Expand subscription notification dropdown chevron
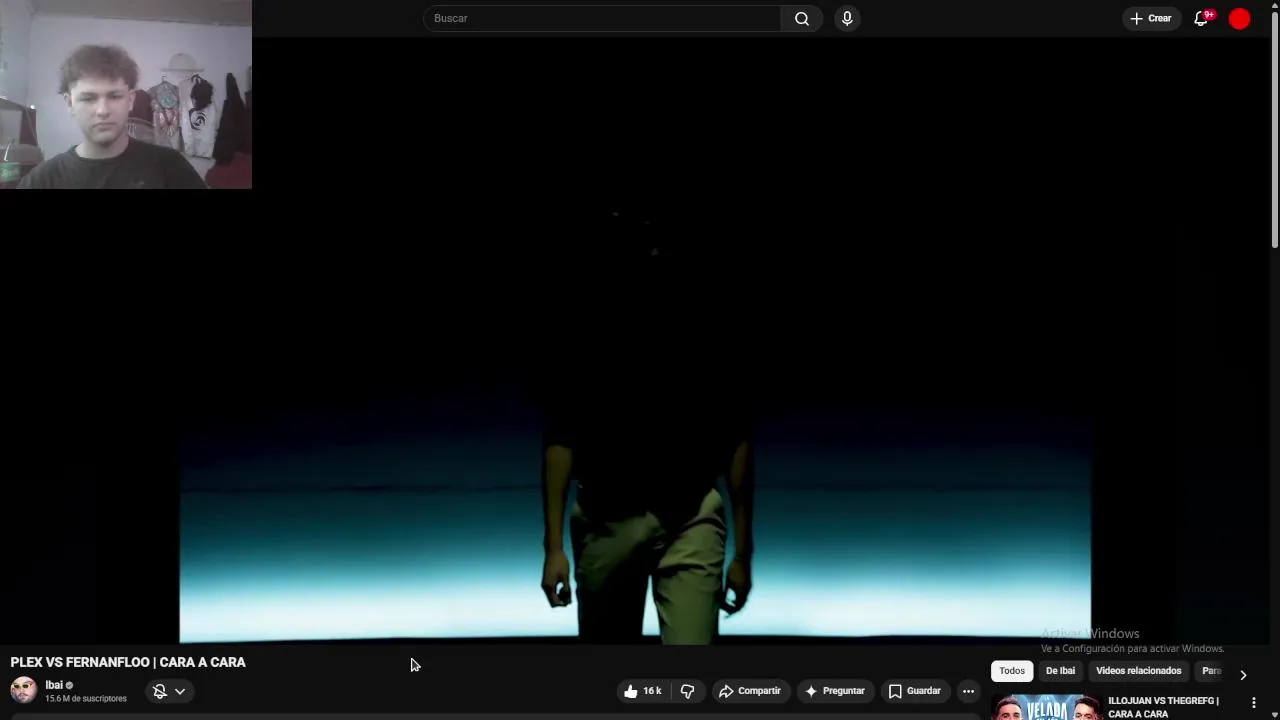 tap(180, 691)
